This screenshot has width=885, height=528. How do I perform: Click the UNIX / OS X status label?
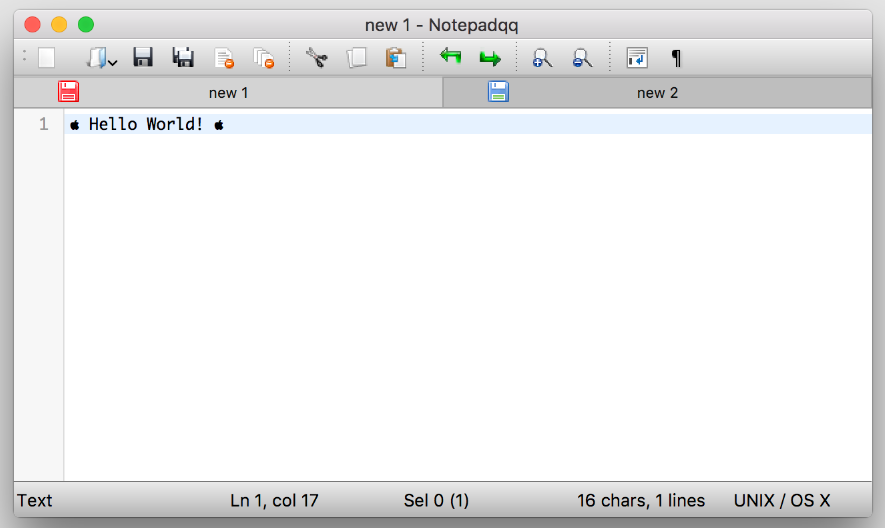[x=782, y=500]
